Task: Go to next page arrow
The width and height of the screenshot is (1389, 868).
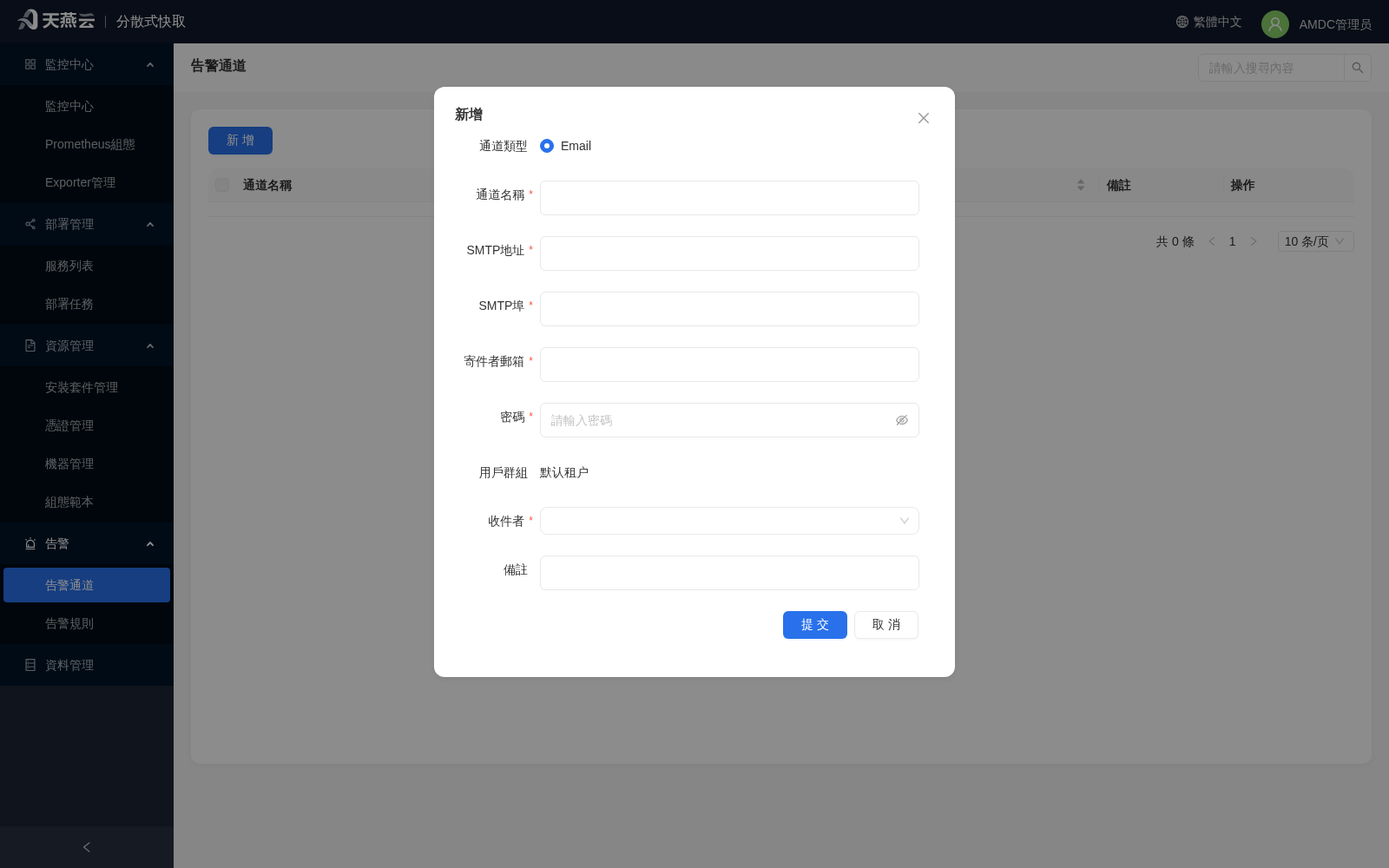Action: tap(1254, 241)
